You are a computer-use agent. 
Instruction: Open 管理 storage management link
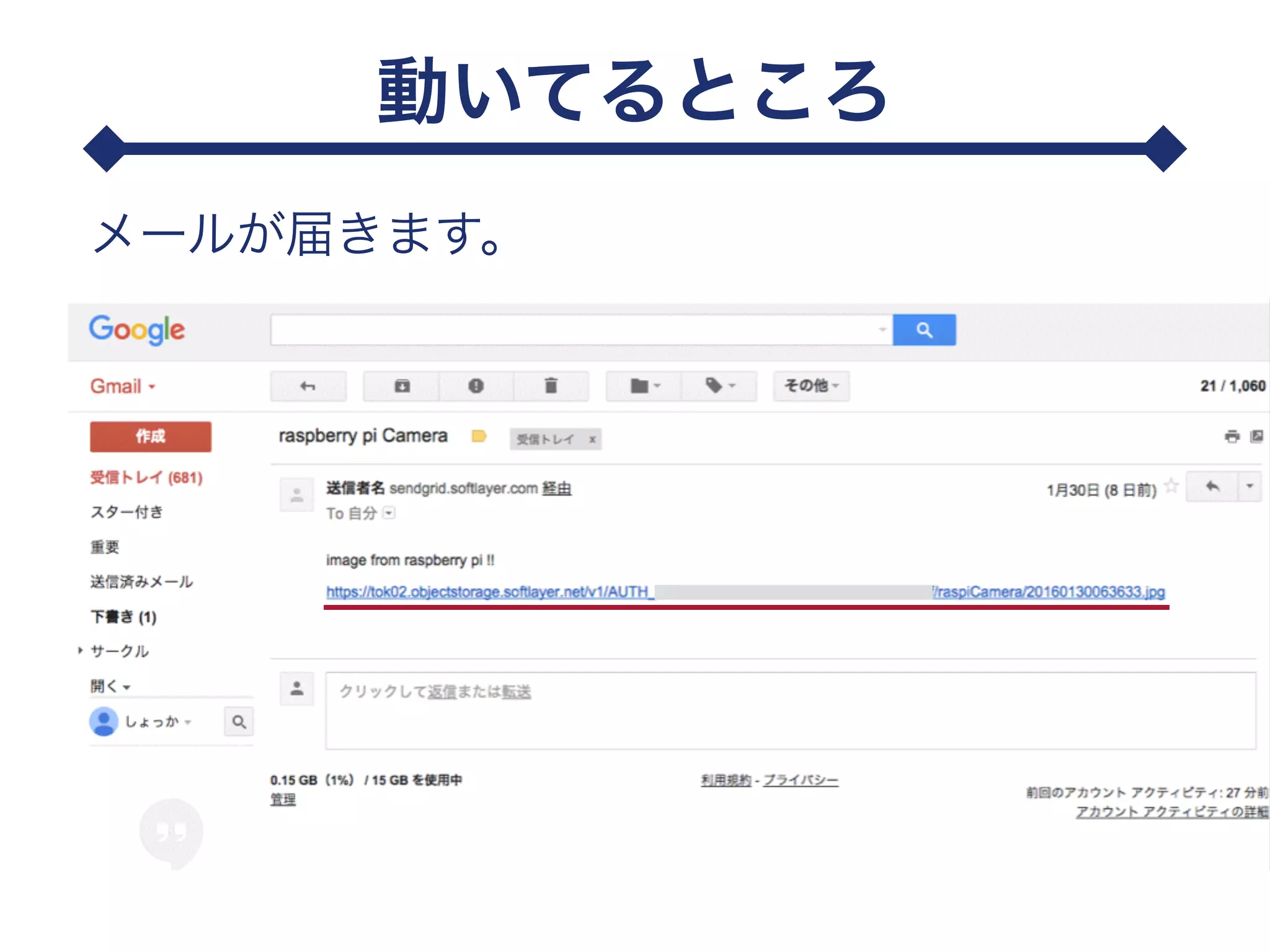click(x=283, y=800)
